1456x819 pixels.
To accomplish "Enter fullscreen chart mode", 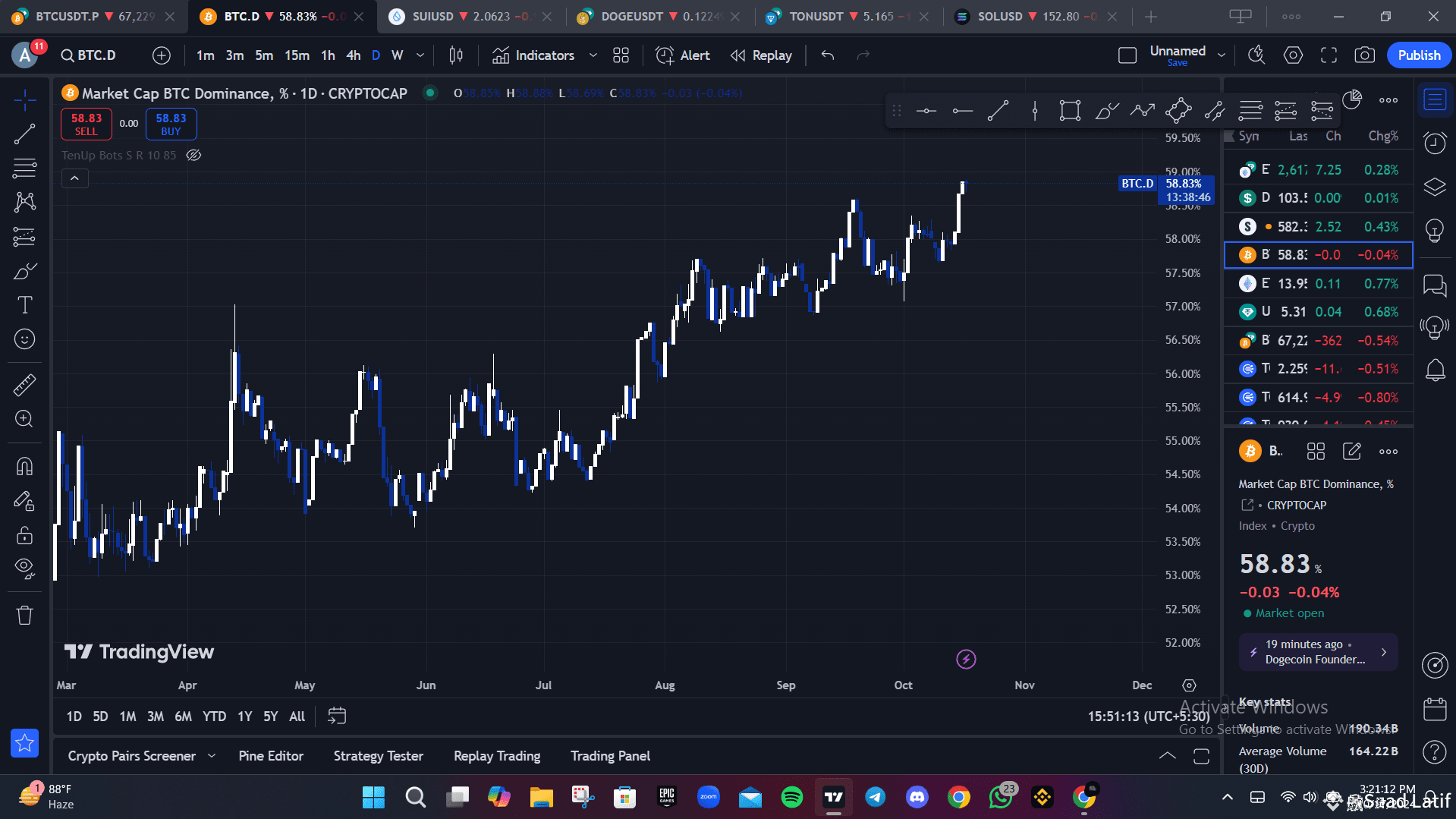I will tap(1329, 55).
